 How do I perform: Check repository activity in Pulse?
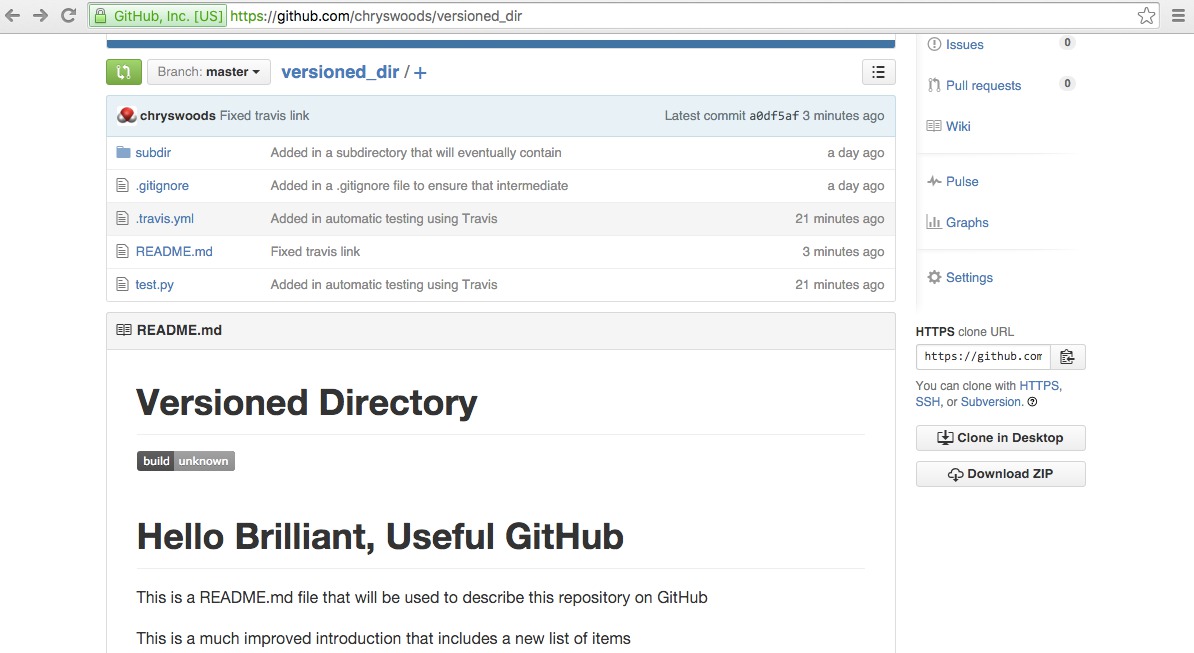pyautogui.click(x=961, y=181)
